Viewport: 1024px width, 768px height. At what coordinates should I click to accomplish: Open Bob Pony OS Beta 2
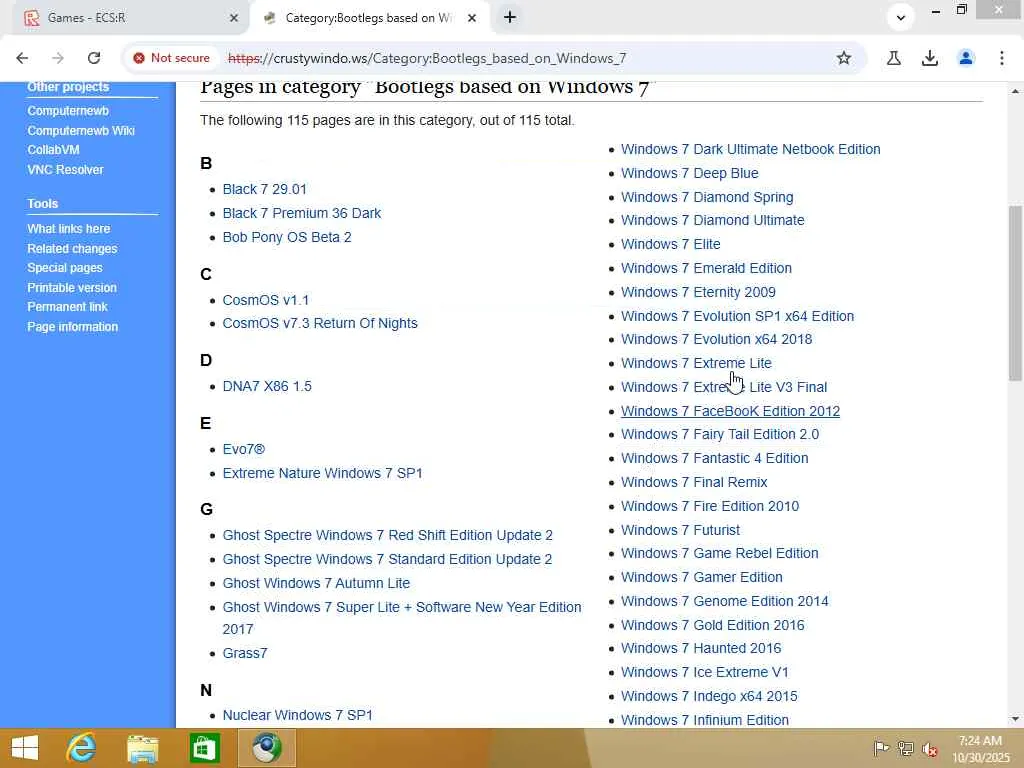287,237
